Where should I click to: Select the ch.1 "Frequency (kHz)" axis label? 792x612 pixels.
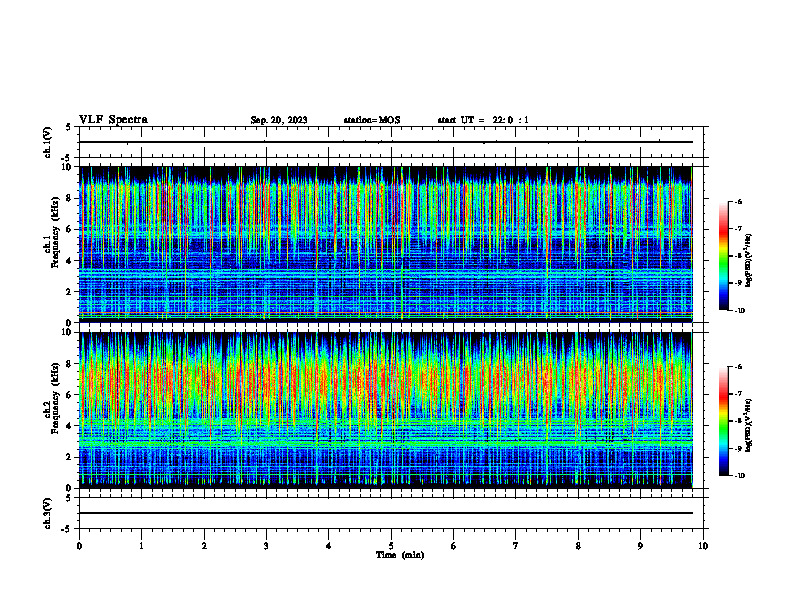click(x=55, y=232)
